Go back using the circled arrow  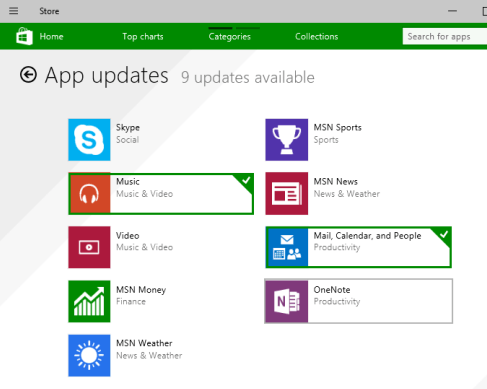click(28, 74)
